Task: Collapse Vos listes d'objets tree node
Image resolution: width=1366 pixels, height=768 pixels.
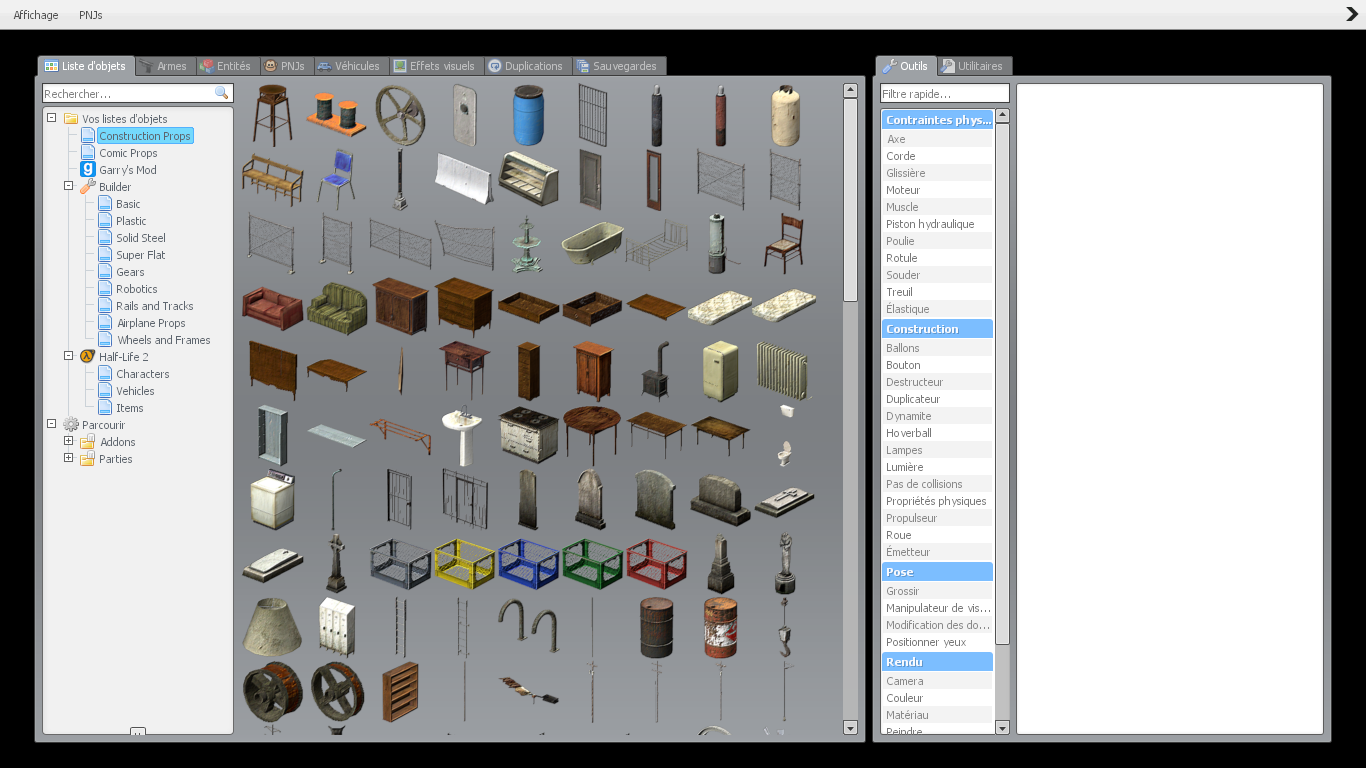Action: tap(52, 118)
